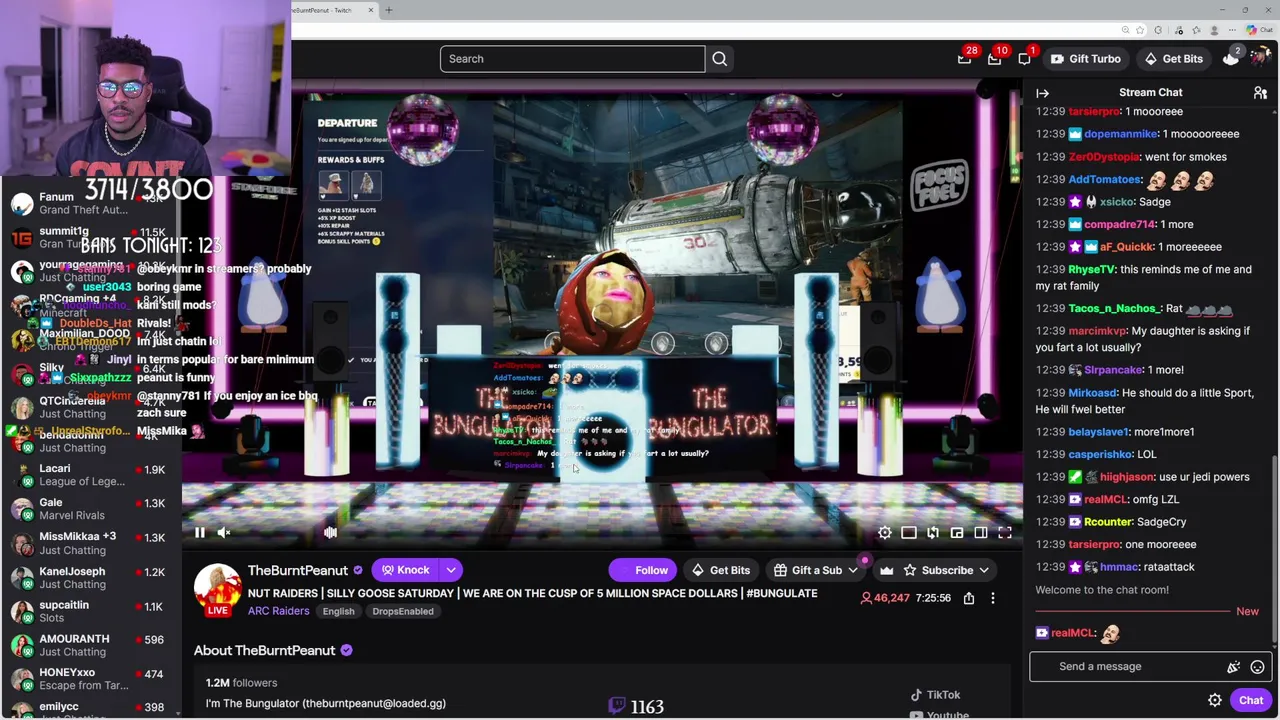Focus the Twitch Search box

point(572,59)
